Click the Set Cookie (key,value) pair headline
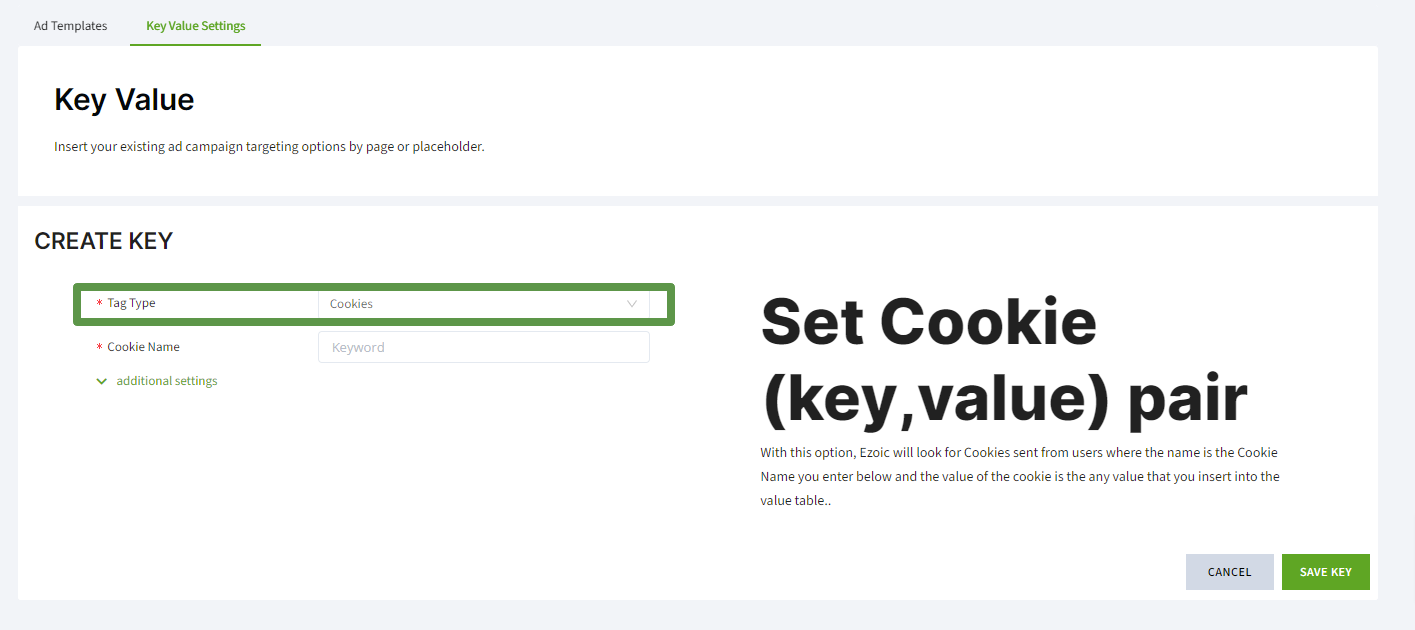The width and height of the screenshot is (1415, 630). pos(1003,361)
